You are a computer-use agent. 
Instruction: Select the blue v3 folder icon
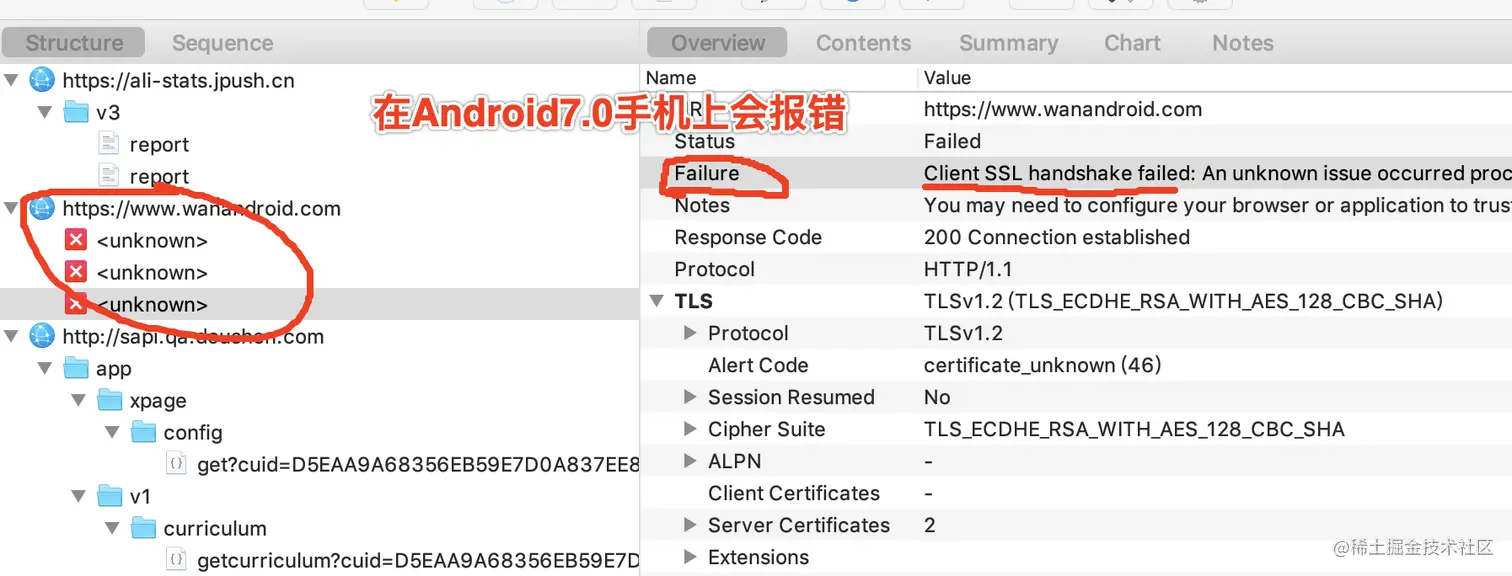coord(77,112)
